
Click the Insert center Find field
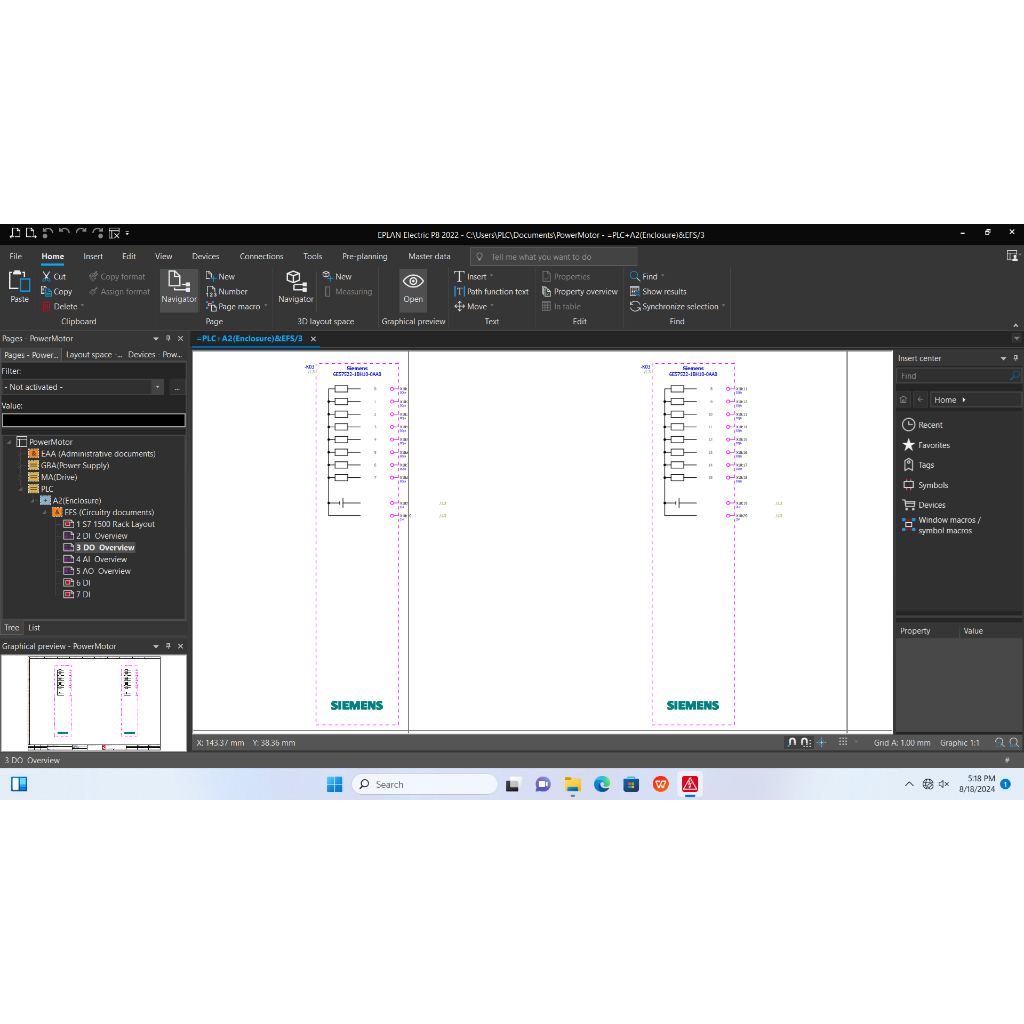959,376
